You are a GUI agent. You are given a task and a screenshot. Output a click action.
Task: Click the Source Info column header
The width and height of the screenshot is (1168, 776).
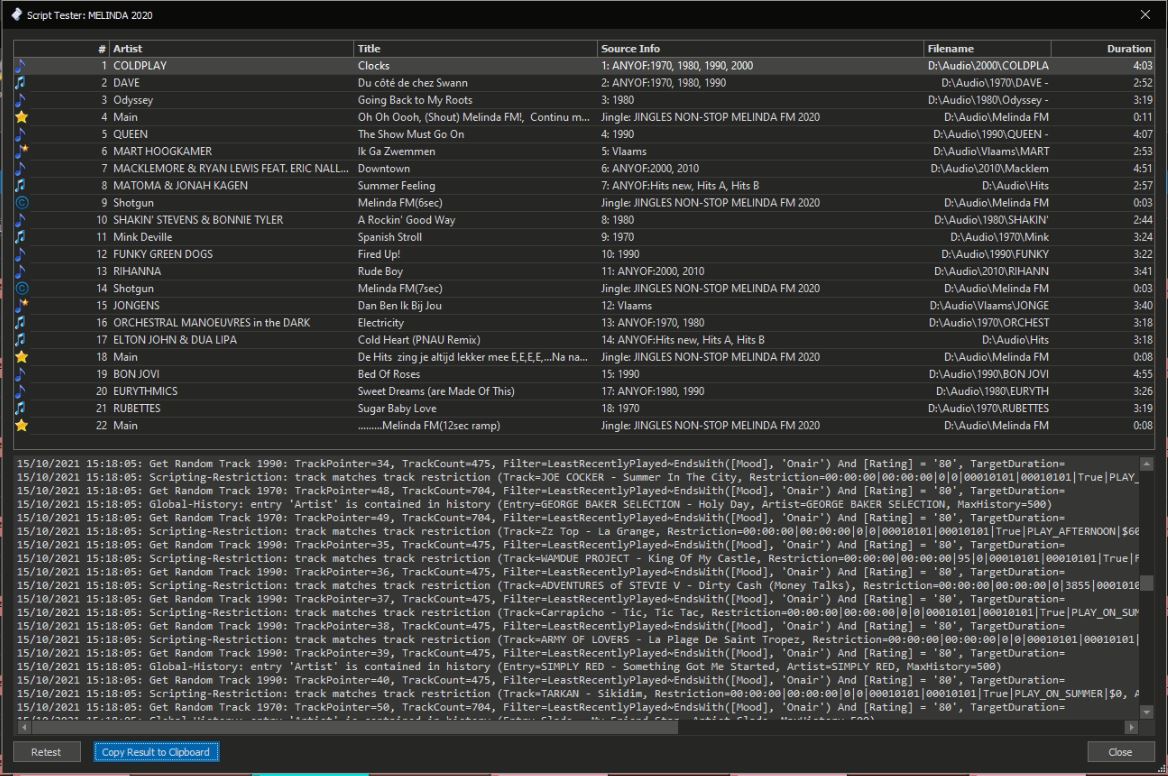(760, 48)
